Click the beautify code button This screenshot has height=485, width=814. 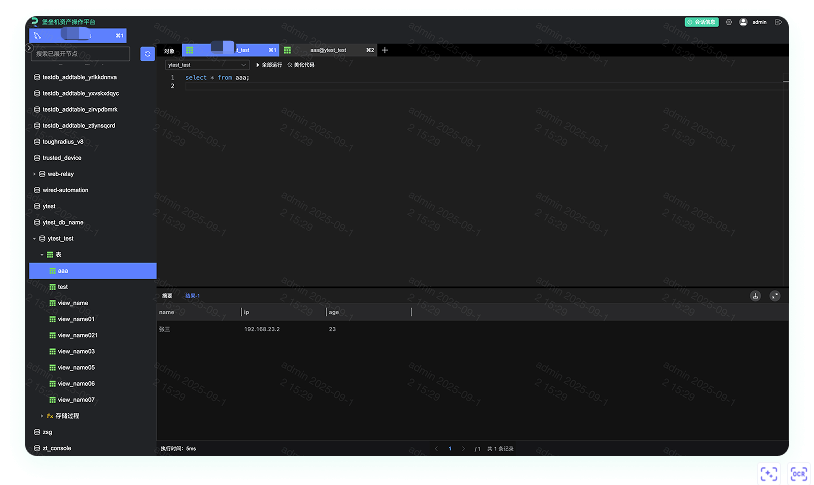(301, 65)
